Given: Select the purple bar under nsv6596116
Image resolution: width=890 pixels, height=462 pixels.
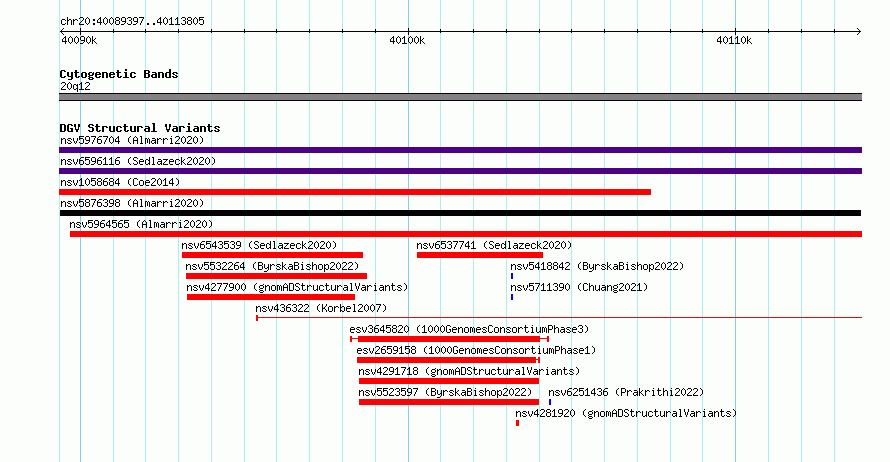Looking at the screenshot, I should click(460, 171).
